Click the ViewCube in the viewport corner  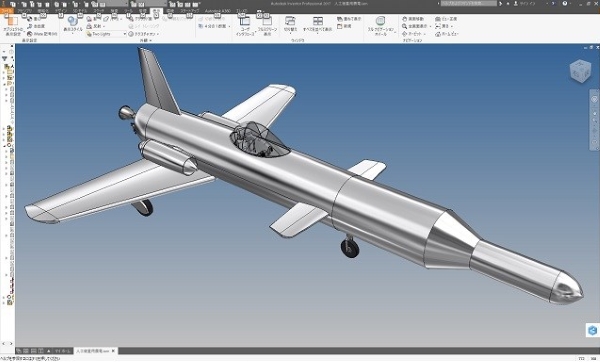[580, 71]
